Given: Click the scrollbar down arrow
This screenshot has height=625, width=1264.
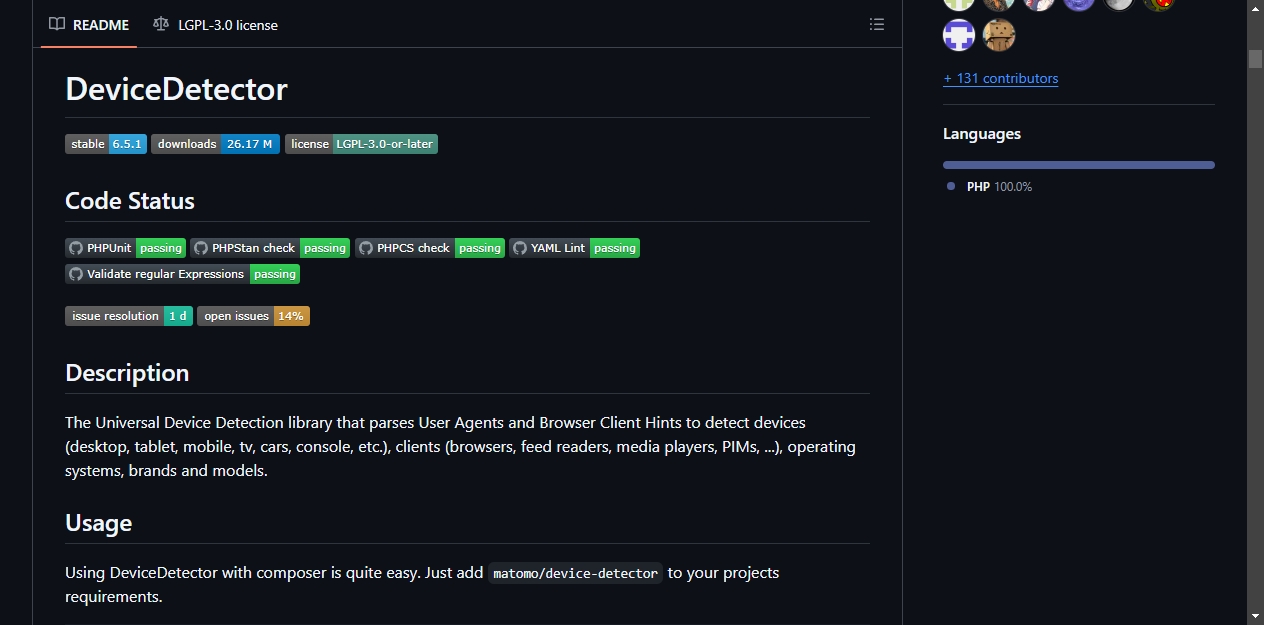Looking at the screenshot, I should click(1255, 616).
